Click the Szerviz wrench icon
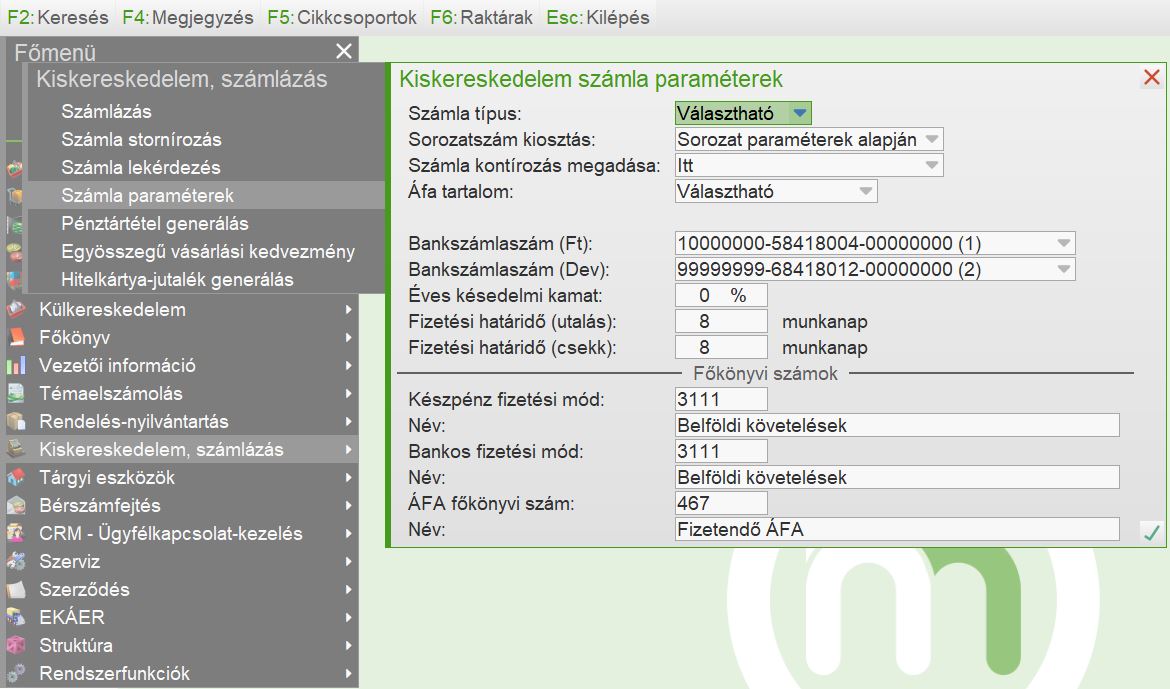 tap(16, 561)
